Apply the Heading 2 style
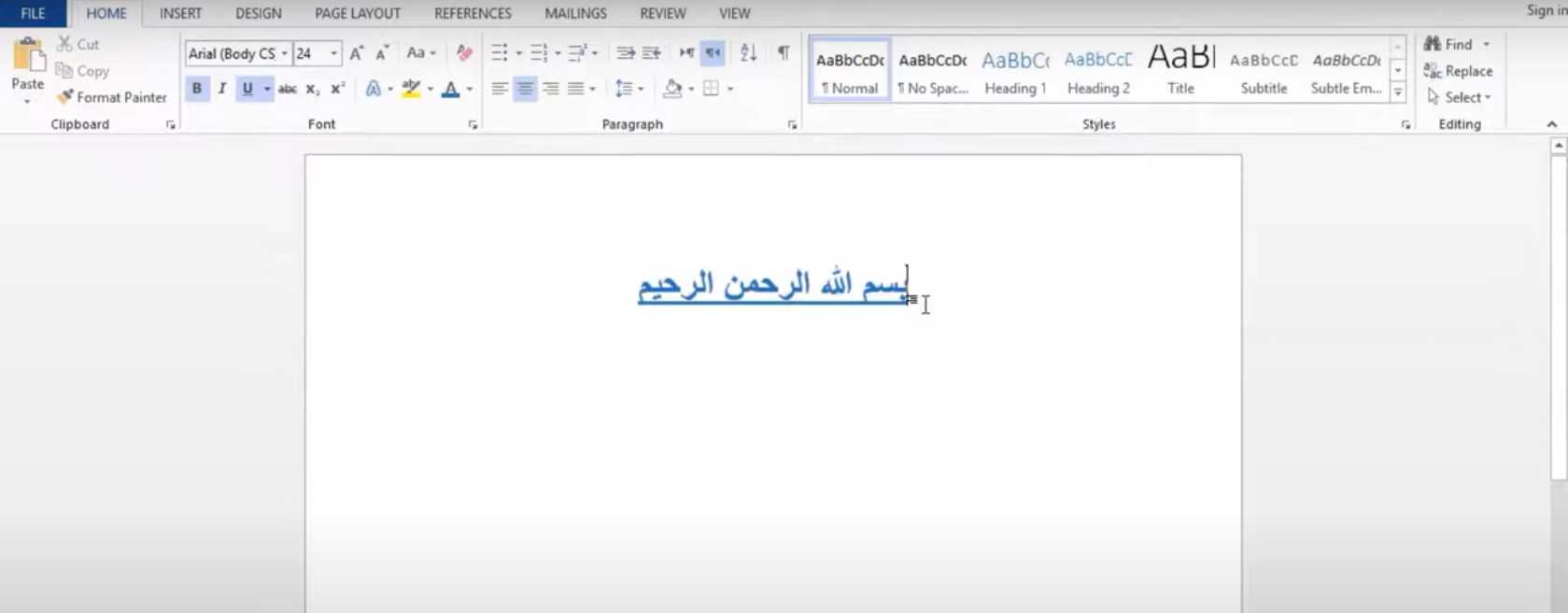This screenshot has height=613, width=1568. point(1098,70)
